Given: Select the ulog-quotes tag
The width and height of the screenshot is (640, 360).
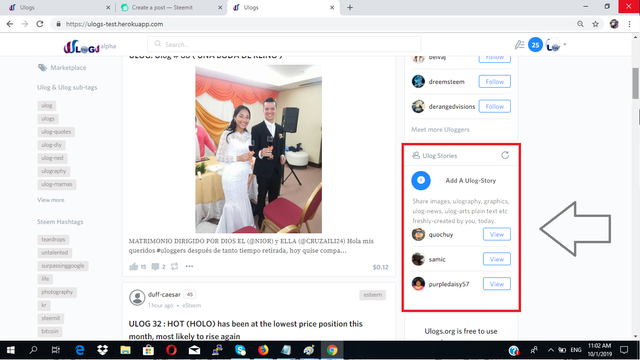Looking at the screenshot, I should pos(56,132).
